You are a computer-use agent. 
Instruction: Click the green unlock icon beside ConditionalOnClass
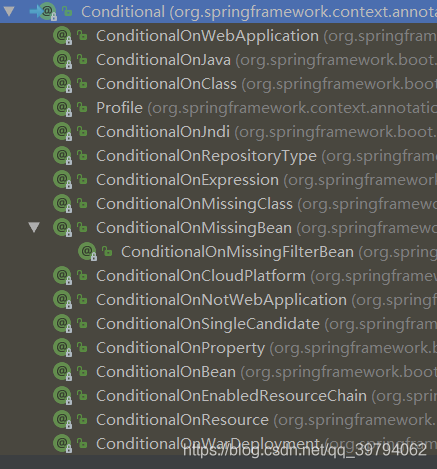(x=82, y=83)
